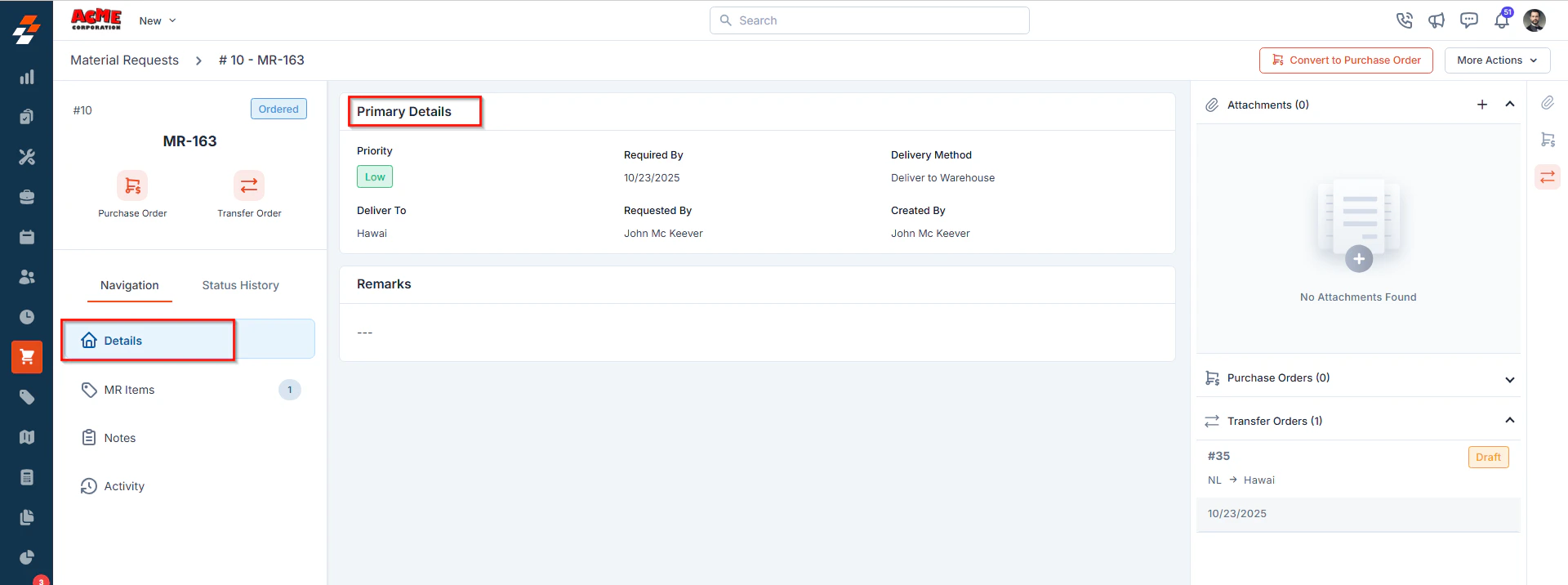The width and height of the screenshot is (1568, 585).
Task: Click the No Attachments Found message
Action: (x=1358, y=297)
